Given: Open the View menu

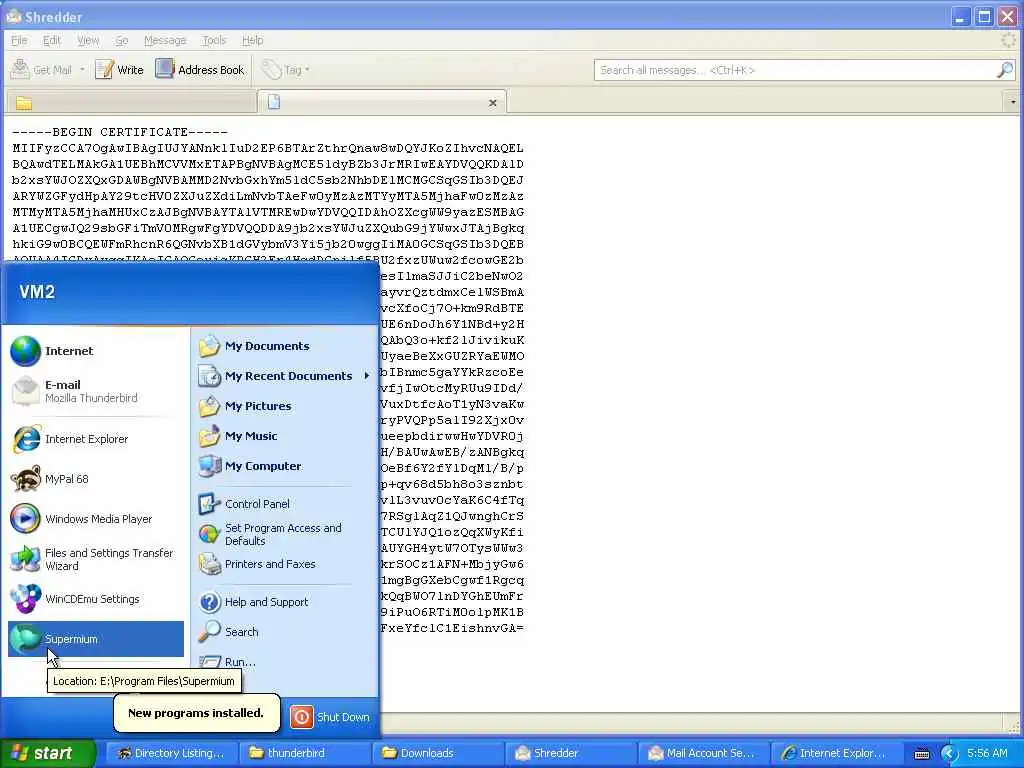Looking at the screenshot, I should (88, 40).
